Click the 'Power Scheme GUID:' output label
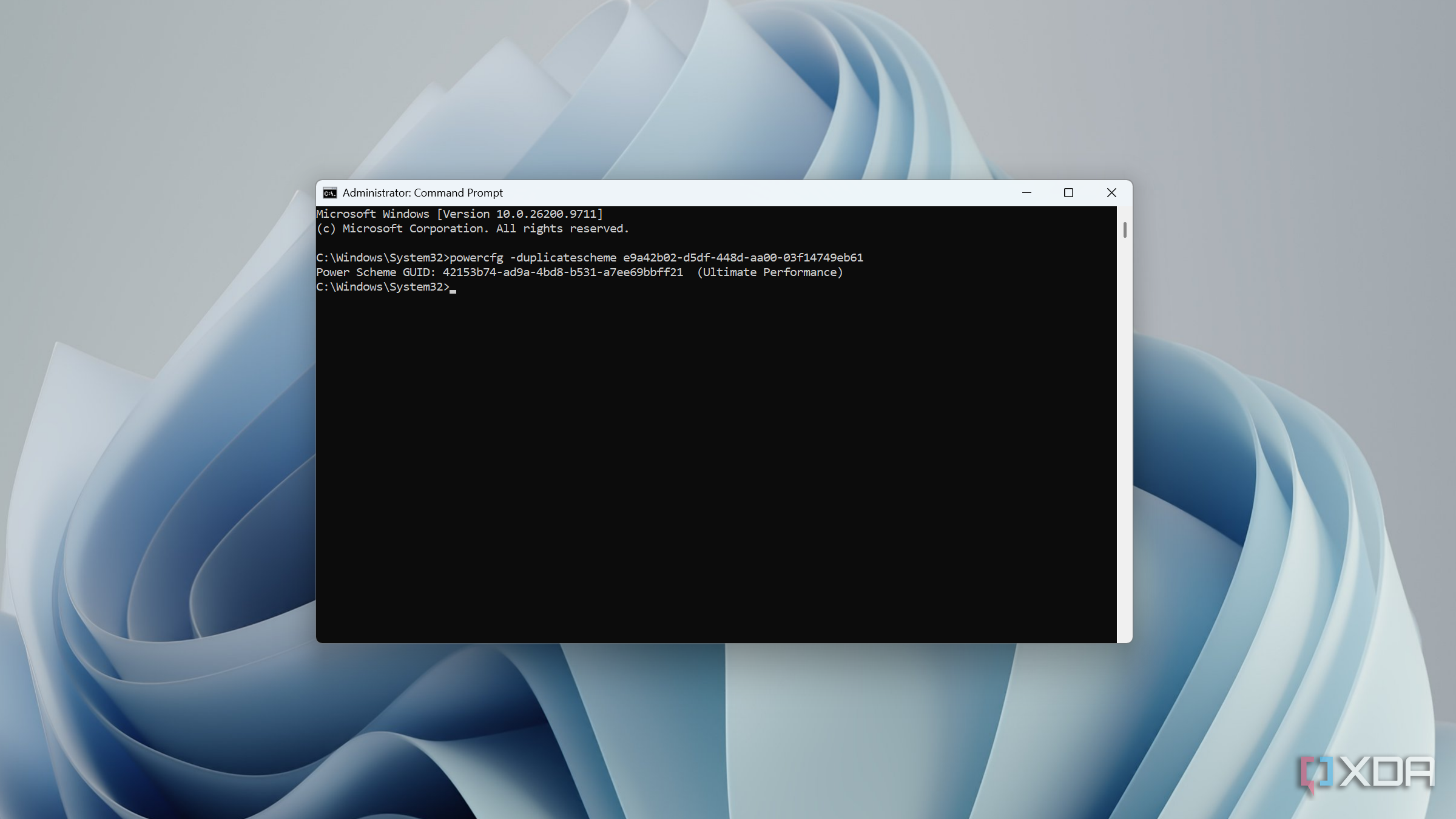Image resolution: width=1456 pixels, height=819 pixels. (376, 272)
